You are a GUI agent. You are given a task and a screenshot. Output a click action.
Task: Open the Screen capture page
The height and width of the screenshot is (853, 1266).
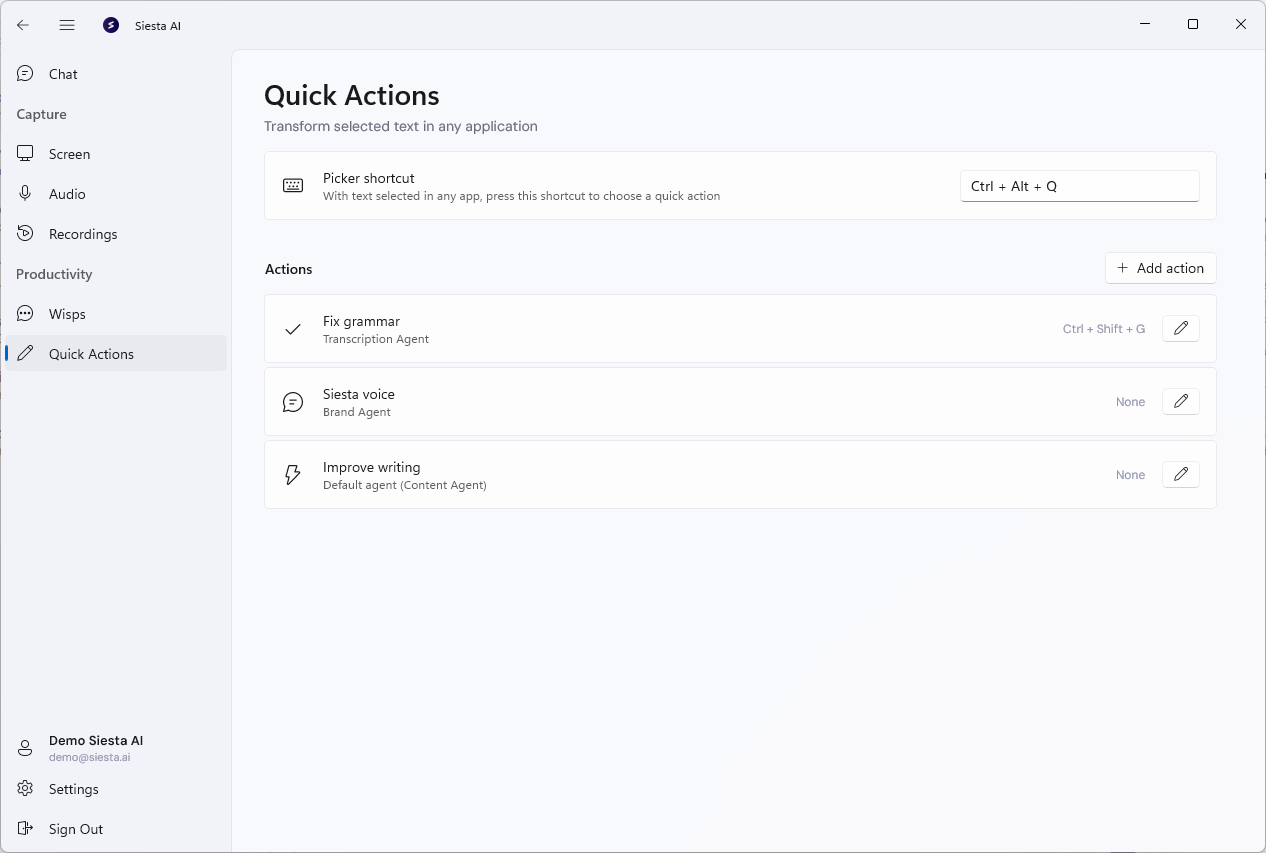pos(116,154)
